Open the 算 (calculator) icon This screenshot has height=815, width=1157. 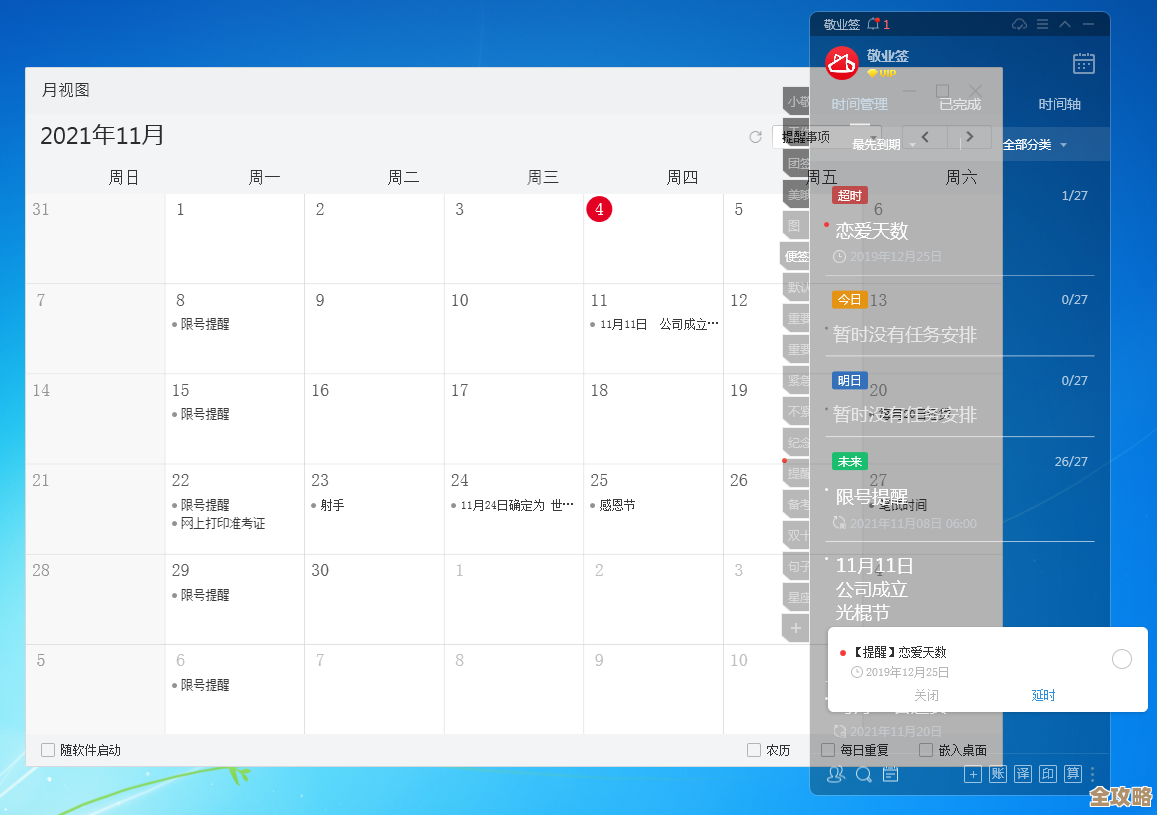tap(1072, 773)
